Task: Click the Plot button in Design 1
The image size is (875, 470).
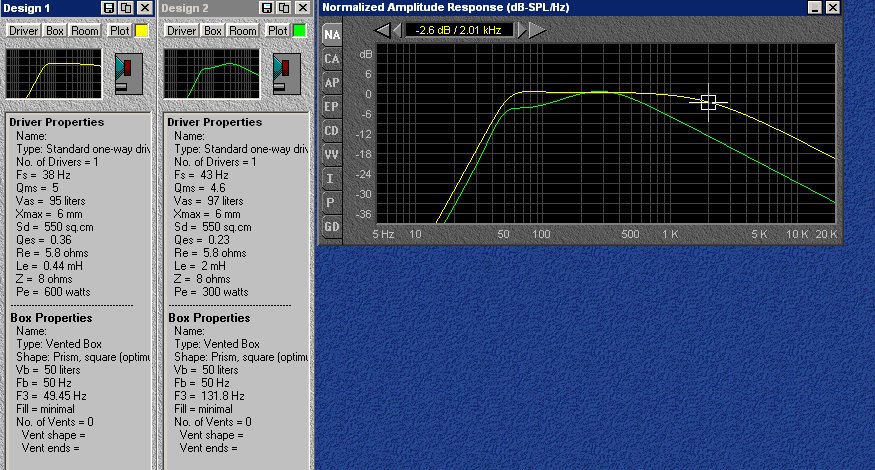Action: coord(119,31)
